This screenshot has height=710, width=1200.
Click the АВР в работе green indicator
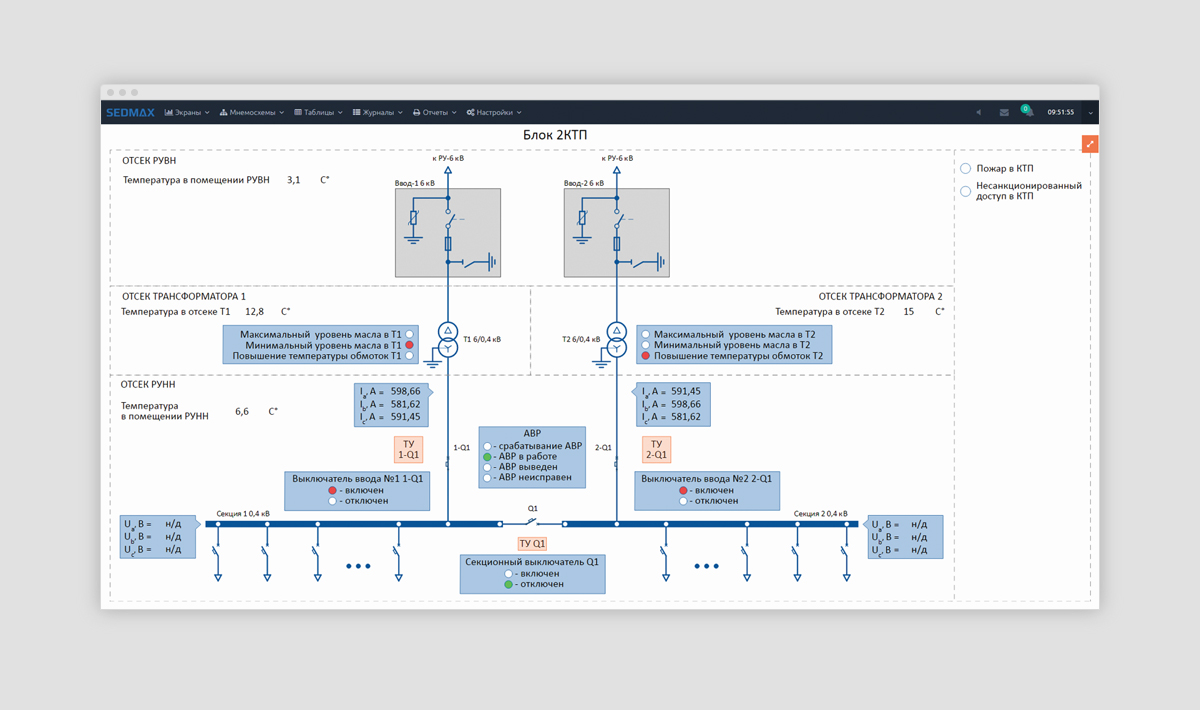488,457
